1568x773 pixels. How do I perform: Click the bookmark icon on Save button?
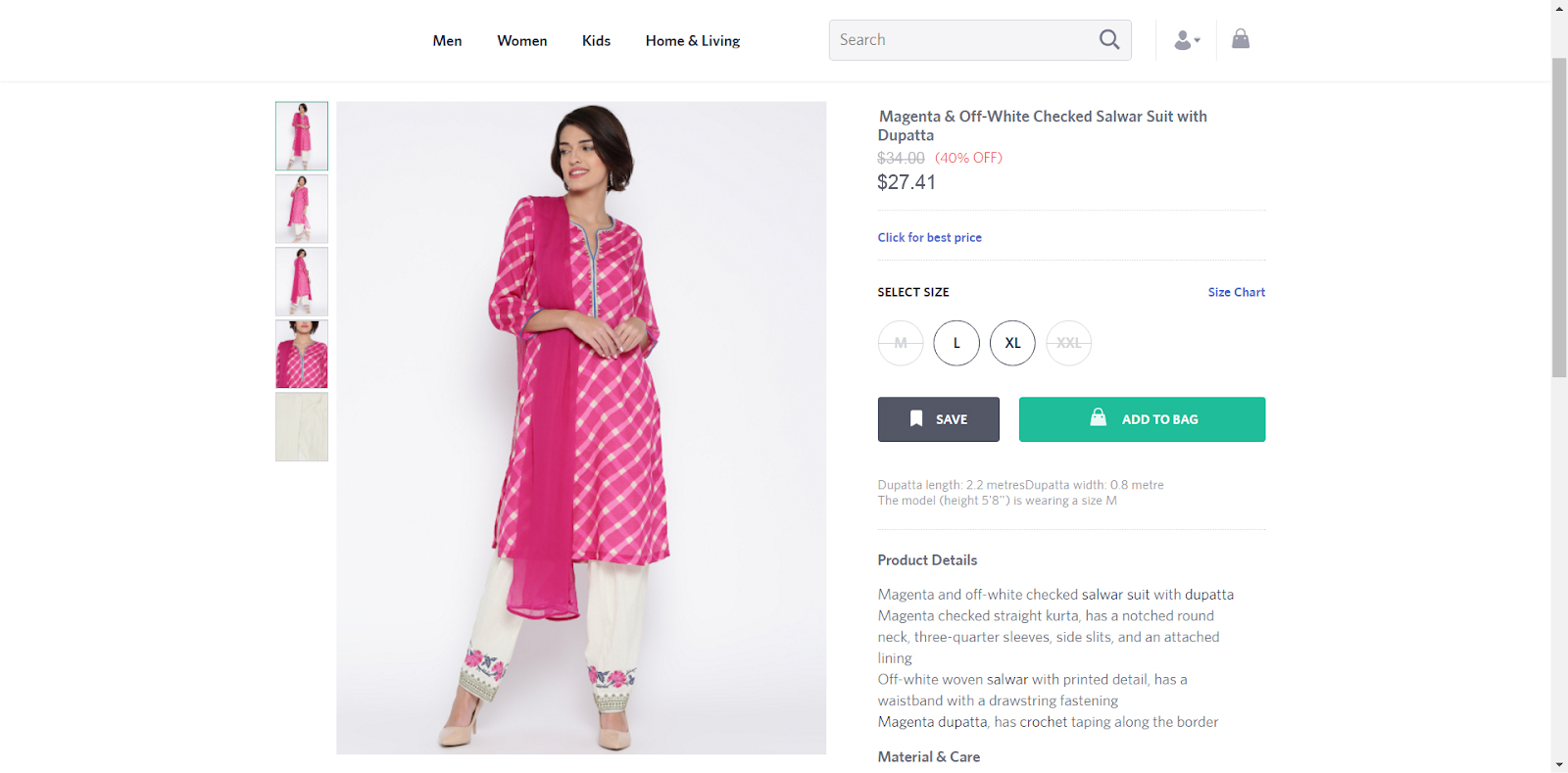(916, 419)
